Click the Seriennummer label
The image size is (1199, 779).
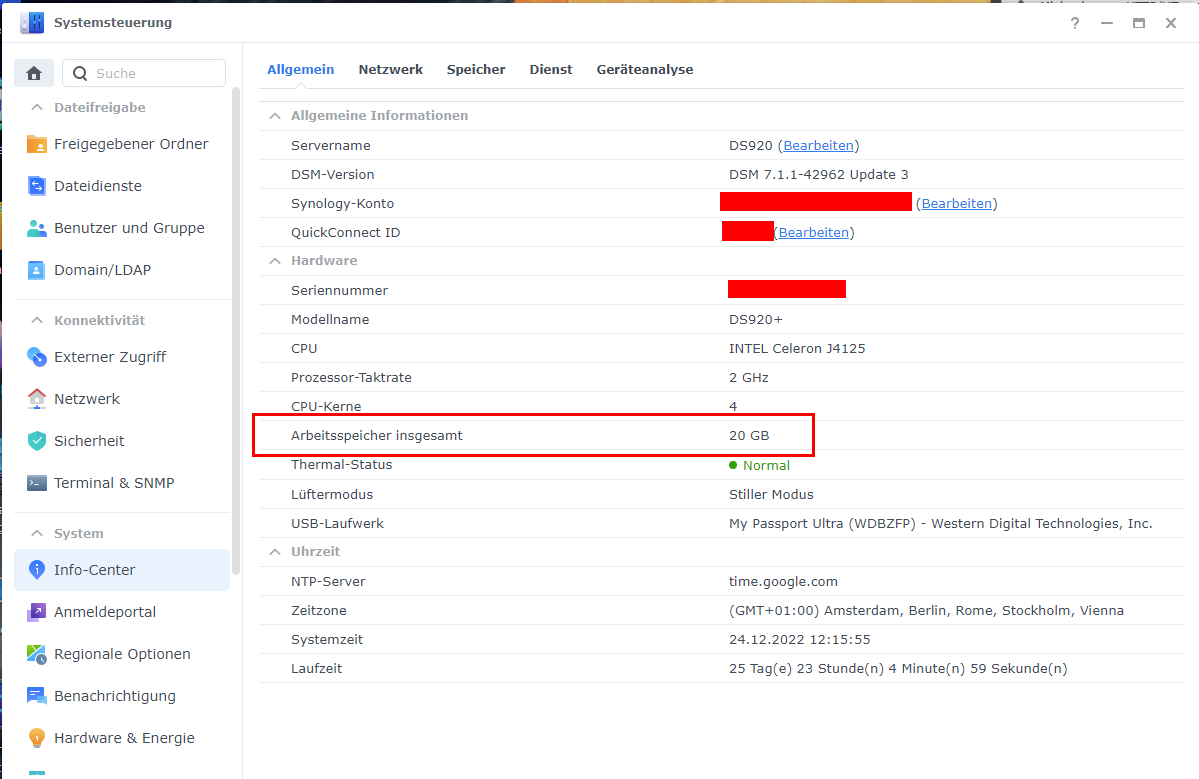coord(339,291)
